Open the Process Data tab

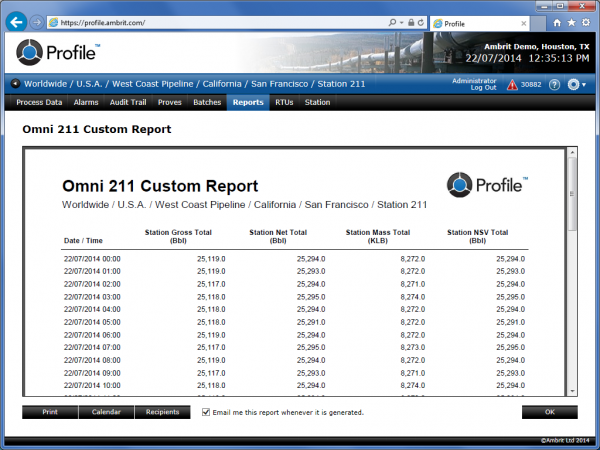[39, 102]
